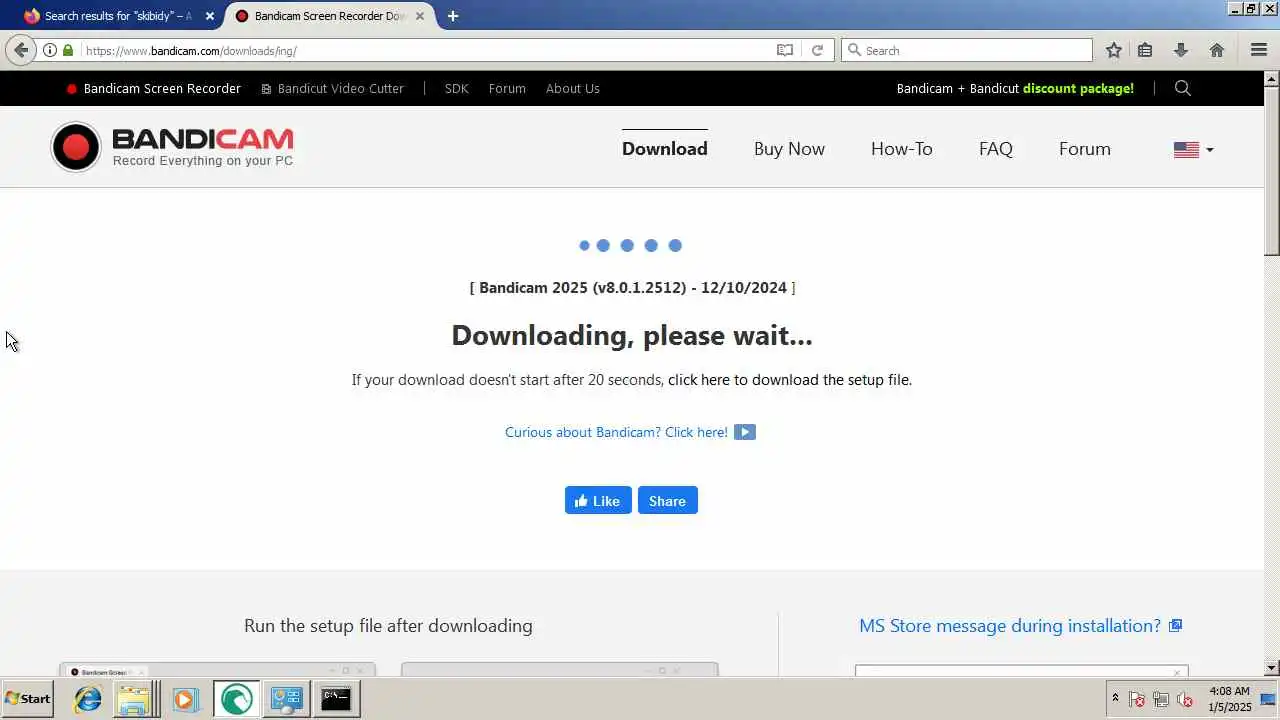Click the Facebook Share button
1280x720 pixels.
(667, 500)
